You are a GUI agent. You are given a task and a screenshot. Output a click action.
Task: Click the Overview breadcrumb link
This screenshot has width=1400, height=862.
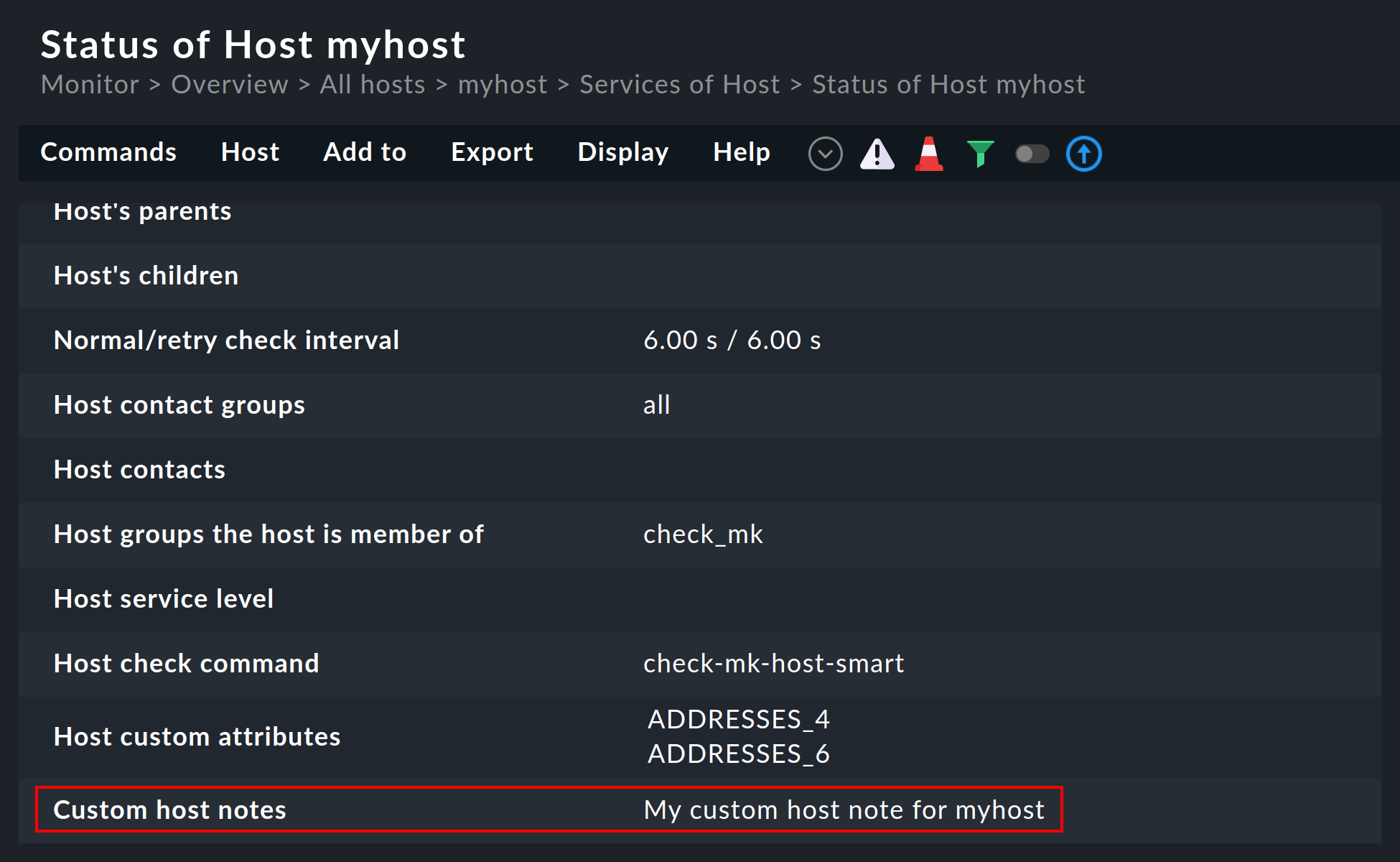[x=229, y=84]
